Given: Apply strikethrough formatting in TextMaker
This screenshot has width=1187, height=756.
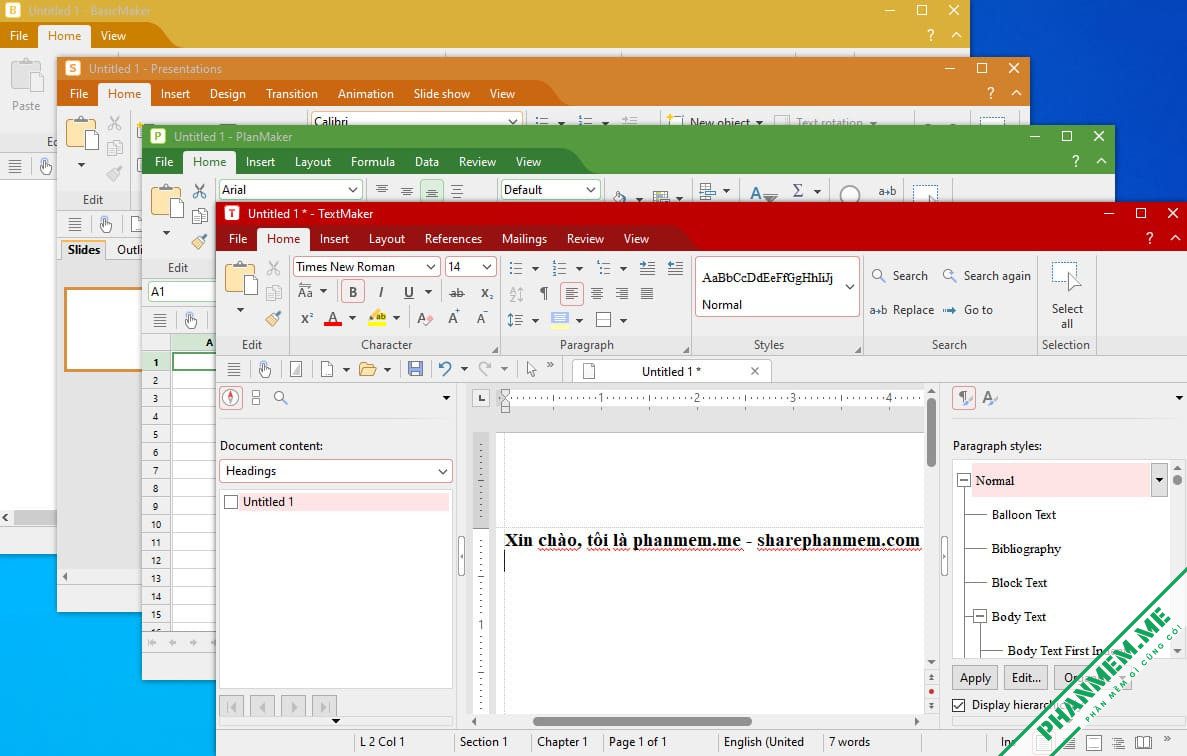Looking at the screenshot, I should click(456, 293).
